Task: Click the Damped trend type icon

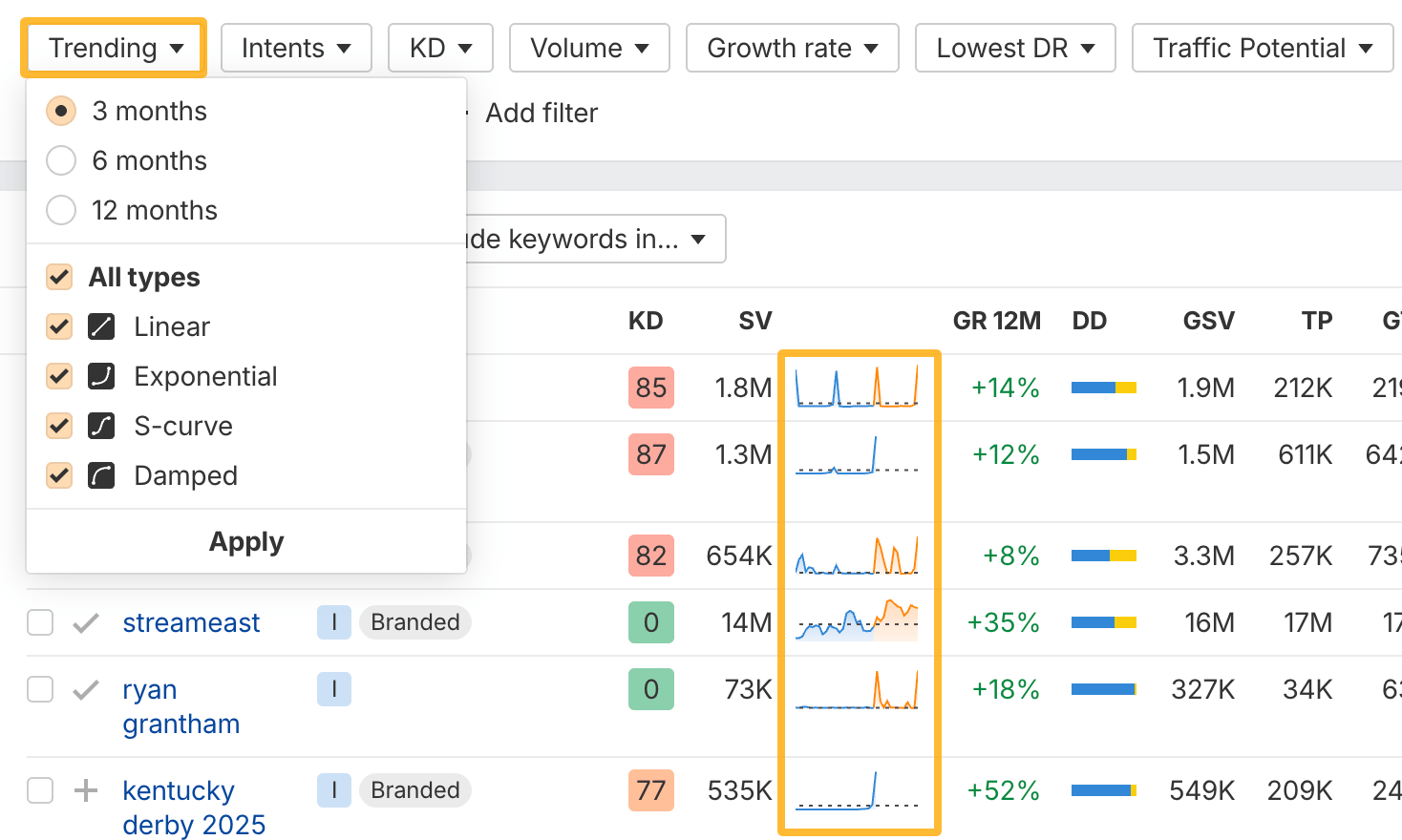Action: [x=101, y=475]
